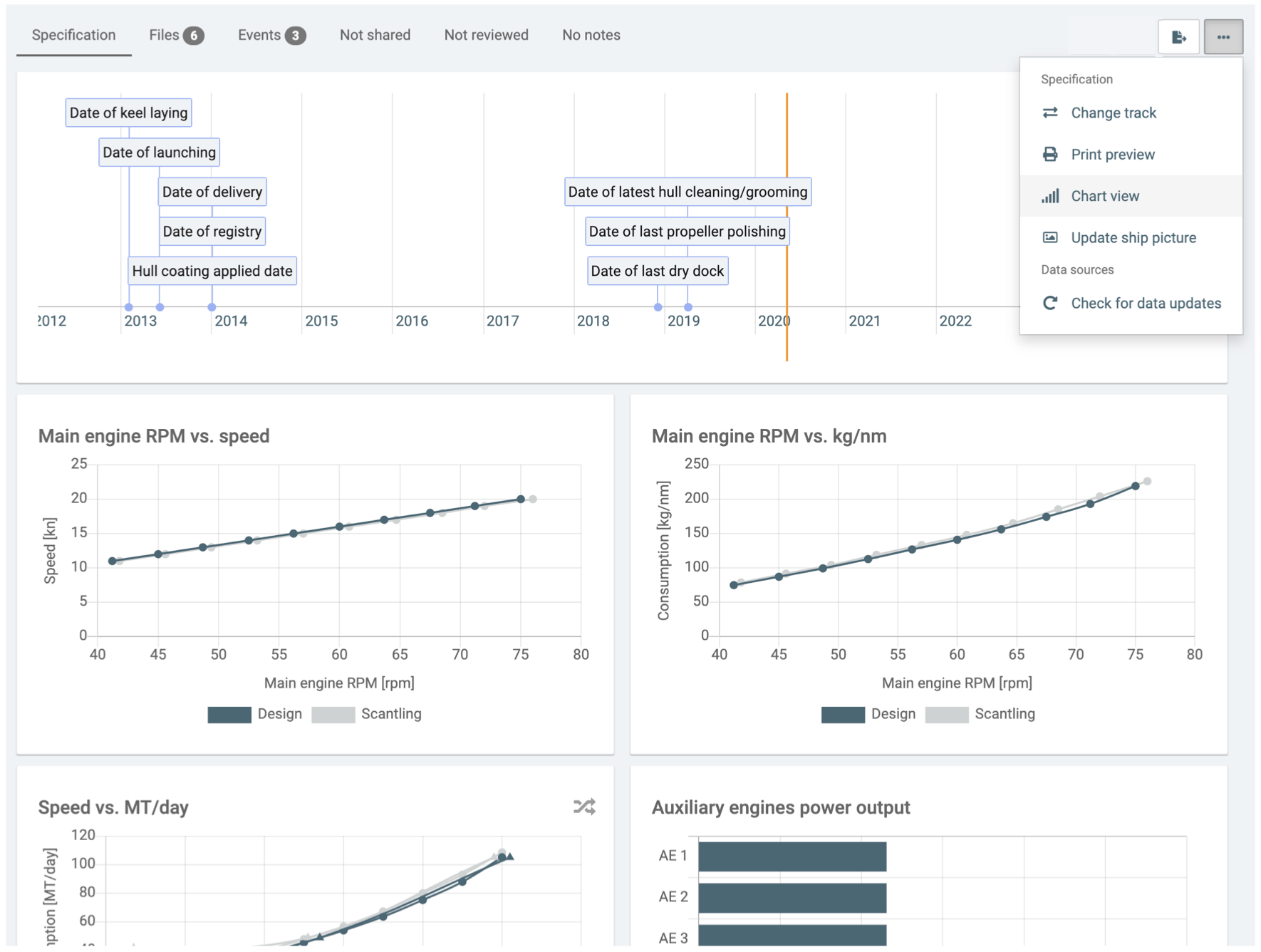1261x952 pixels.
Task: Click the export document icon button
Action: (1178, 37)
